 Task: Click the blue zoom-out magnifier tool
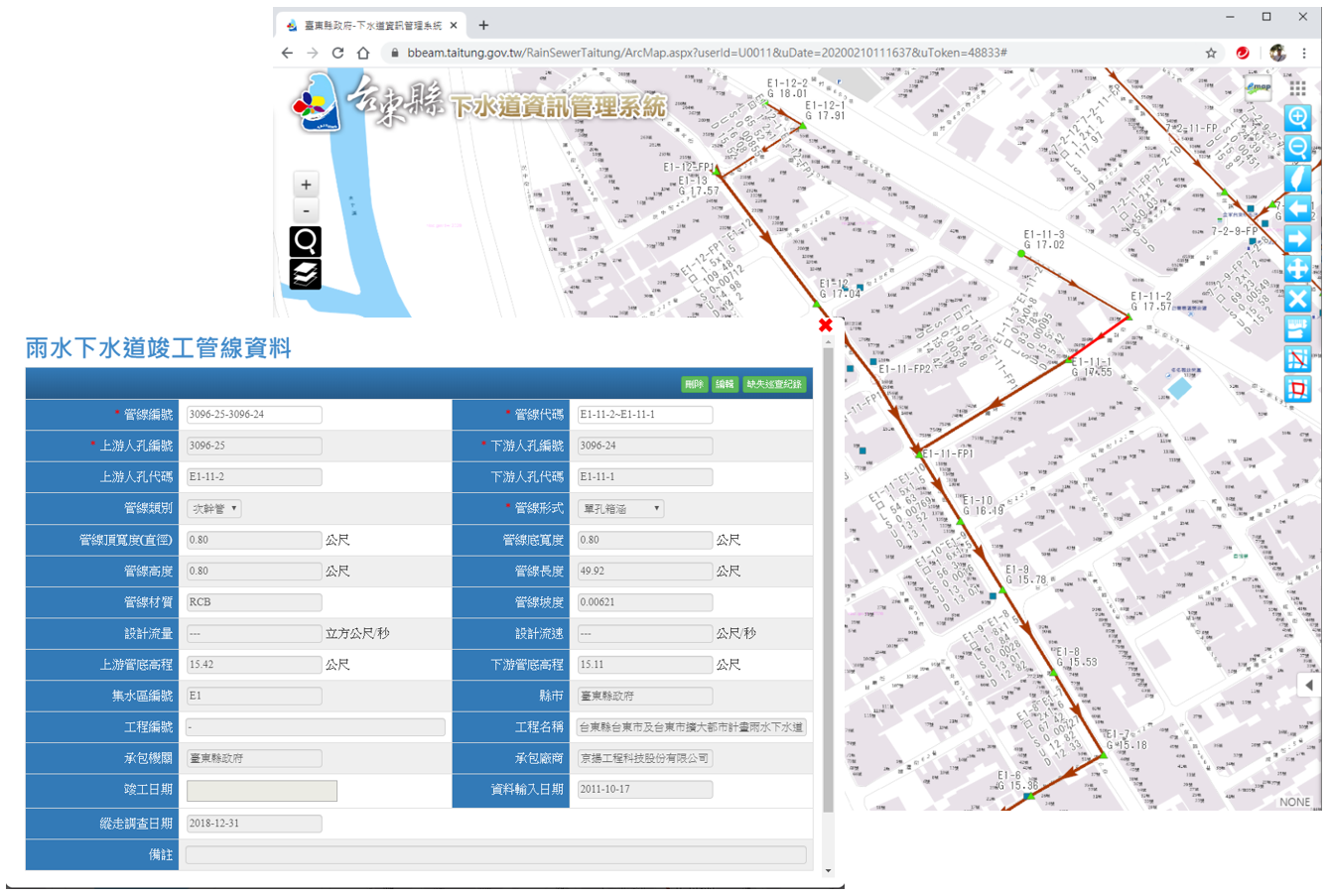[1297, 148]
